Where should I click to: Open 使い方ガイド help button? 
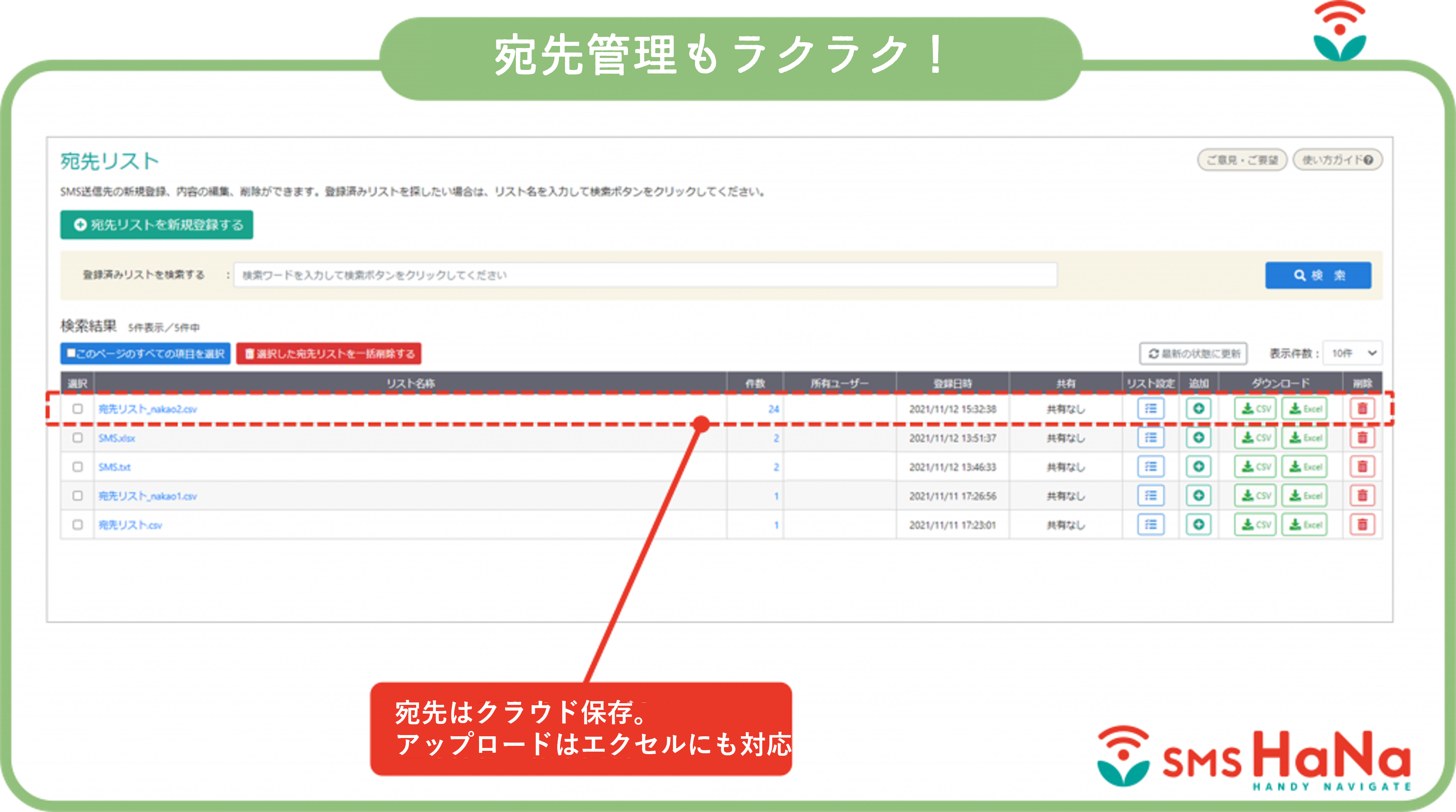click(x=1337, y=160)
